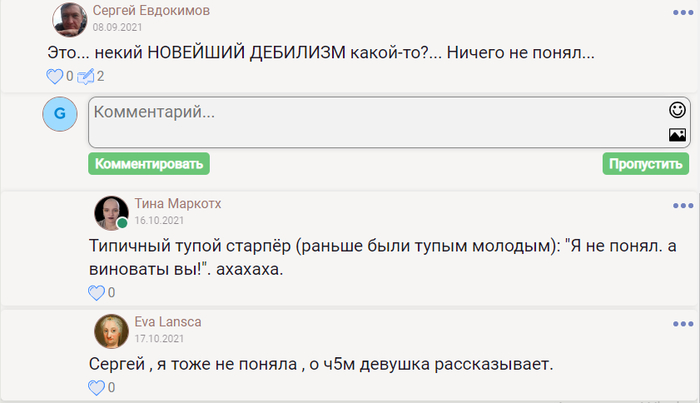Click Eva Lansca's avatar picture
The width and height of the screenshot is (700, 403).
tap(110, 331)
